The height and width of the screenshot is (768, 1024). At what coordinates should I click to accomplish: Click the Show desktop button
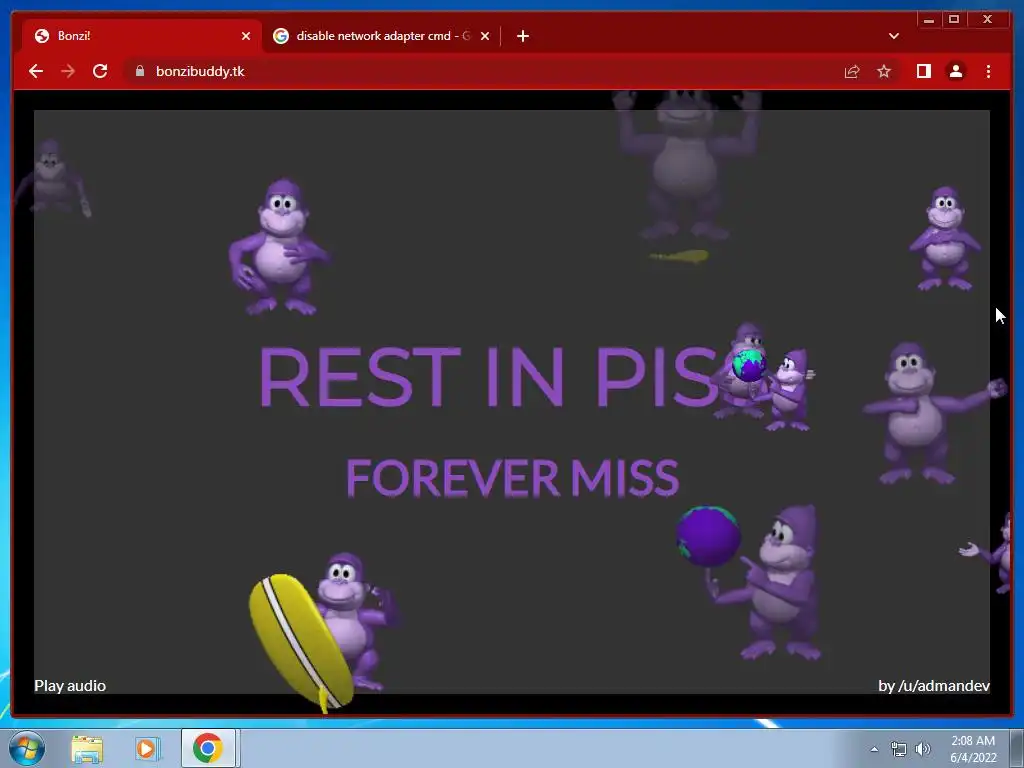(x=1017, y=748)
